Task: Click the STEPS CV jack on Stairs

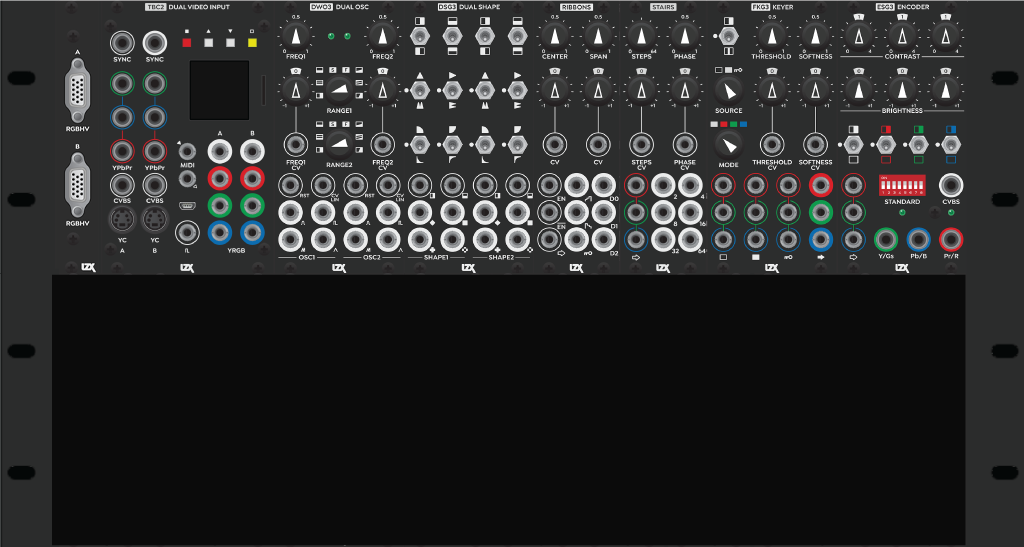Action: click(x=641, y=143)
